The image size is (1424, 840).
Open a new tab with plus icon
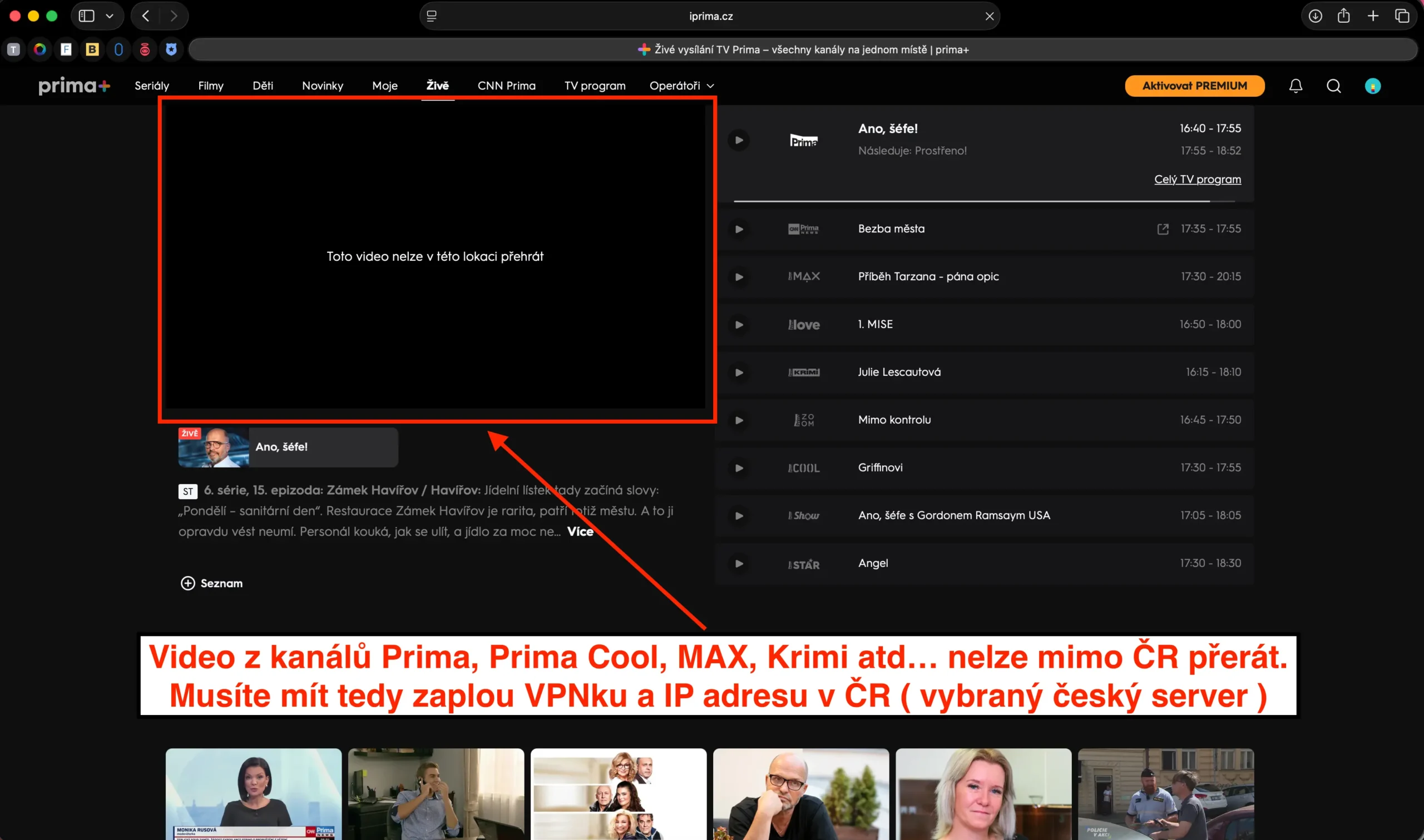(x=1373, y=16)
